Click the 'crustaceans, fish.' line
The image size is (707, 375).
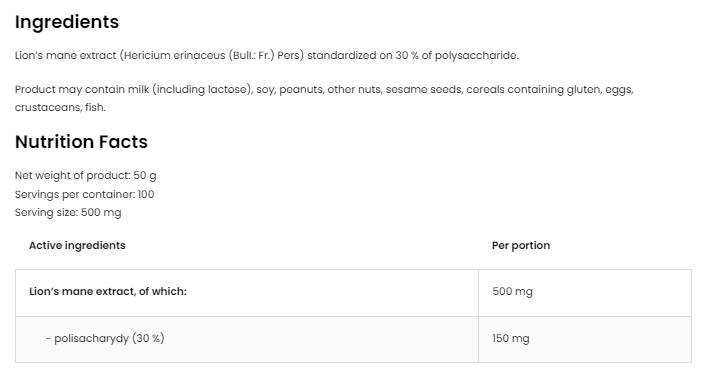(60, 107)
